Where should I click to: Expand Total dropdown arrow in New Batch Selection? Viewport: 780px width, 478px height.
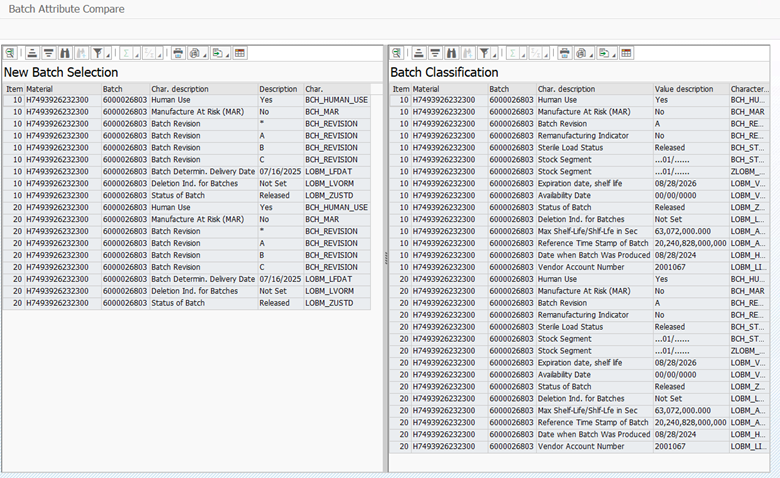point(137,53)
